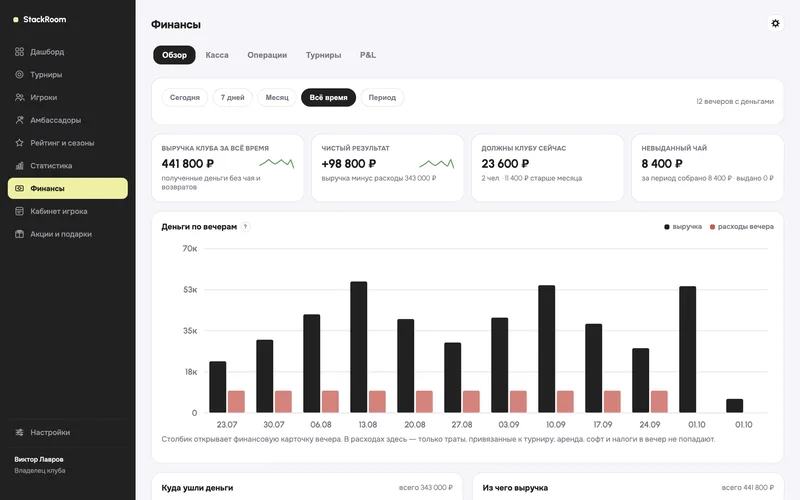
Task: Click the 'Куда ушли деньги' heading
Action: pos(197,488)
